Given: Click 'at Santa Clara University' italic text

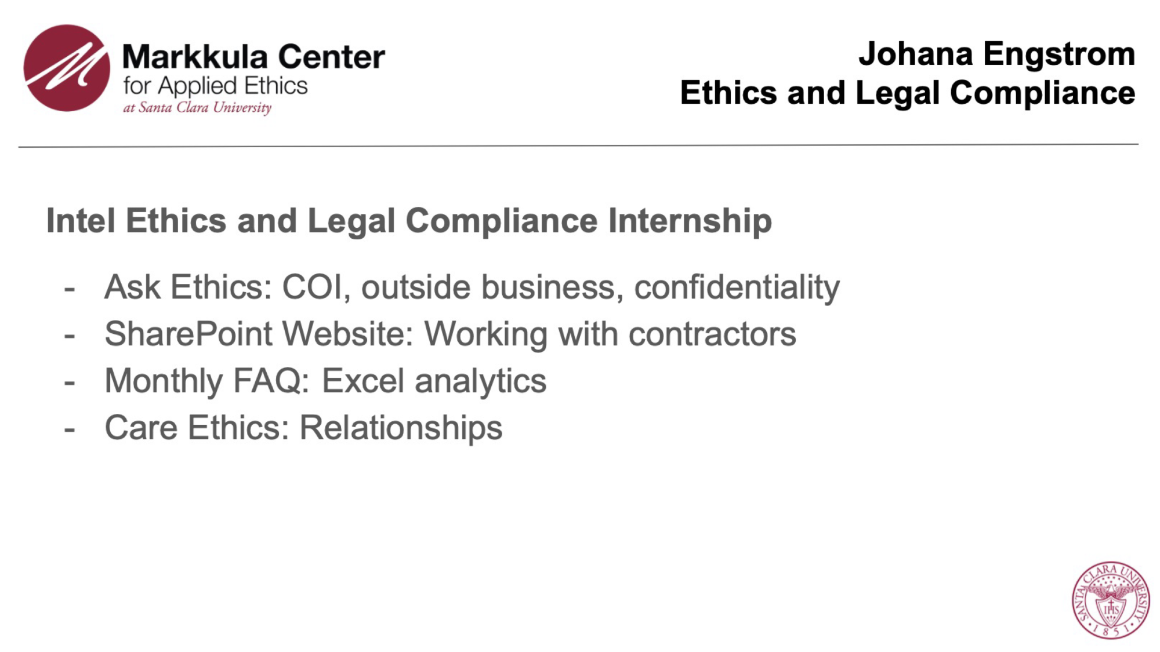Looking at the screenshot, I should pos(196,108).
